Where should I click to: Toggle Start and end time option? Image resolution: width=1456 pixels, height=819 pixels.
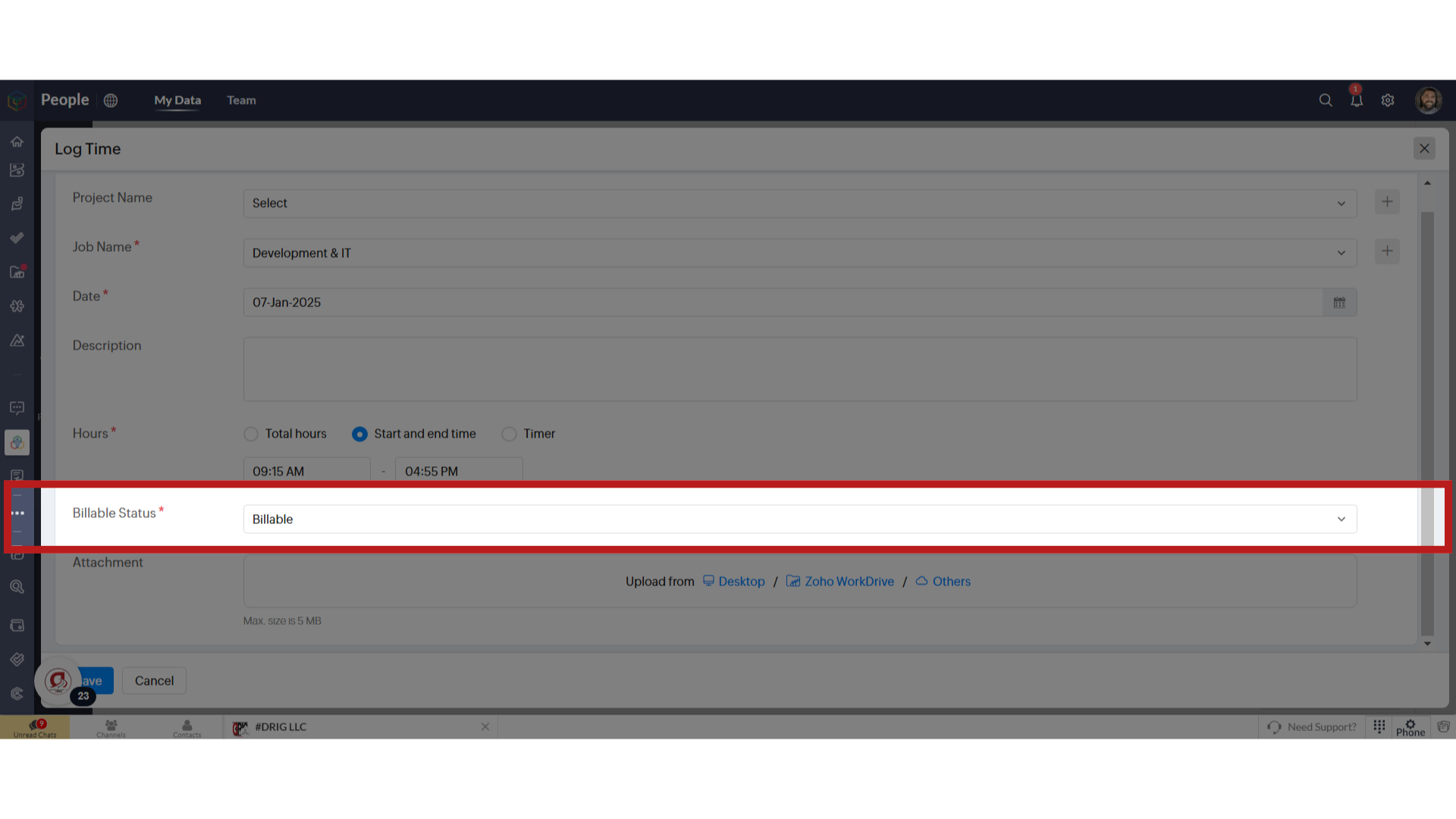pos(359,433)
